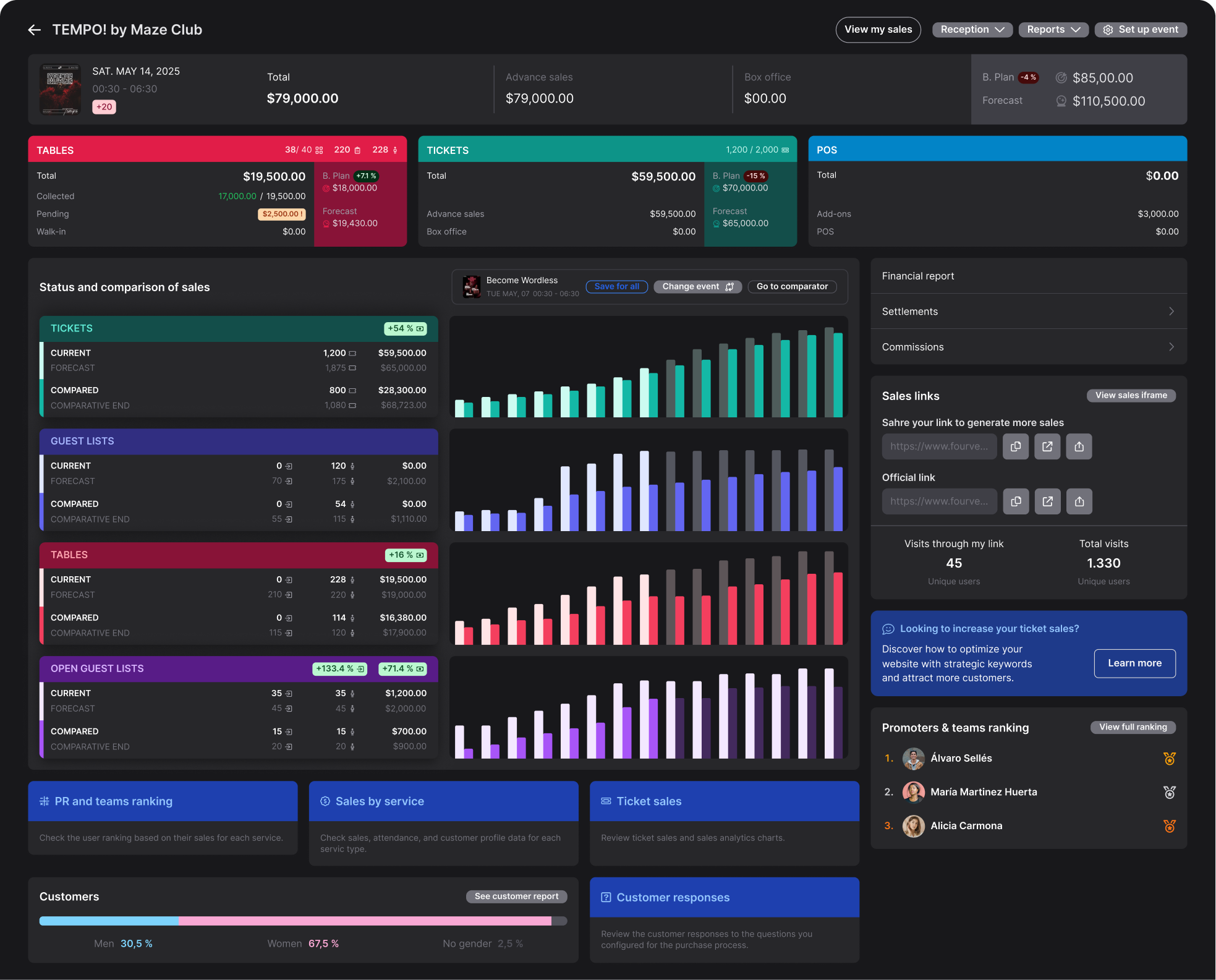The image size is (1216, 980).
Task: Click Álvaro Sellés gold medal icon
Action: pos(1169,759)
